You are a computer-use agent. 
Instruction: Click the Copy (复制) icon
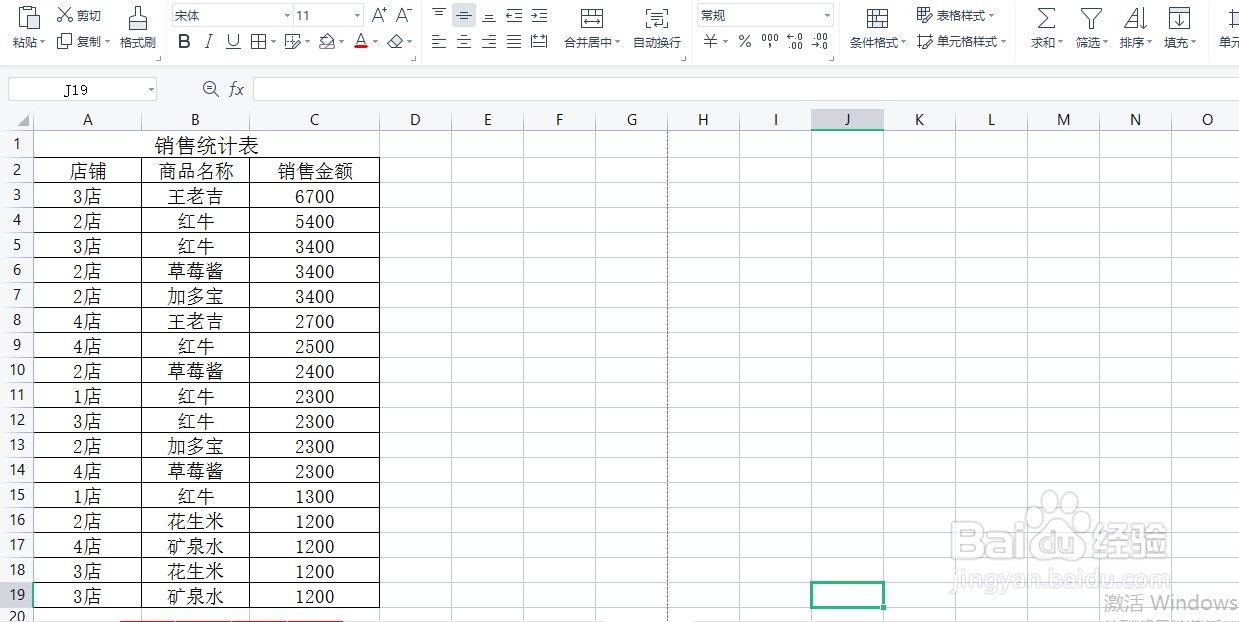(x=65, y=41)
